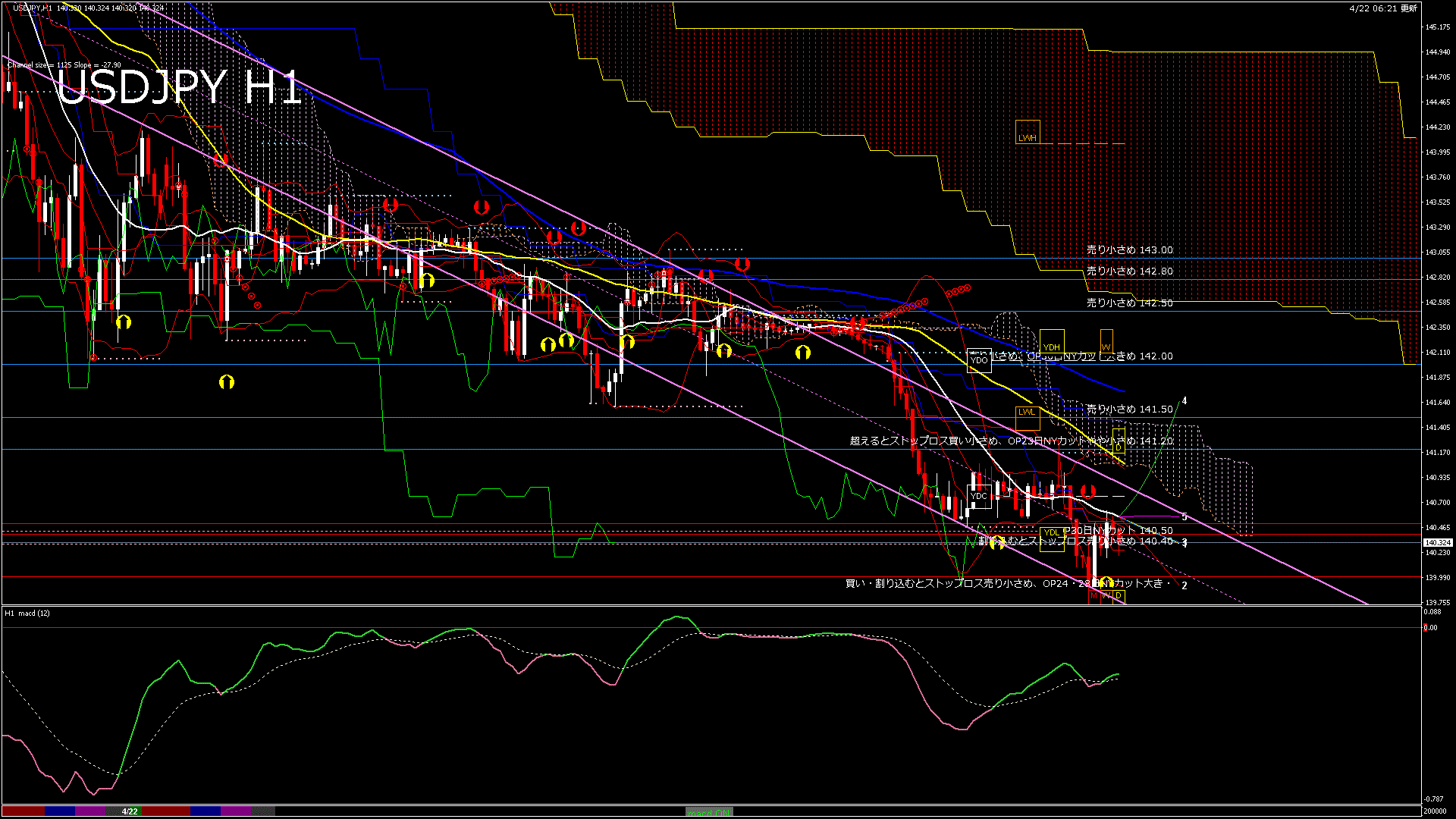Click the USDJPY H1 chart title

point(179,88)
